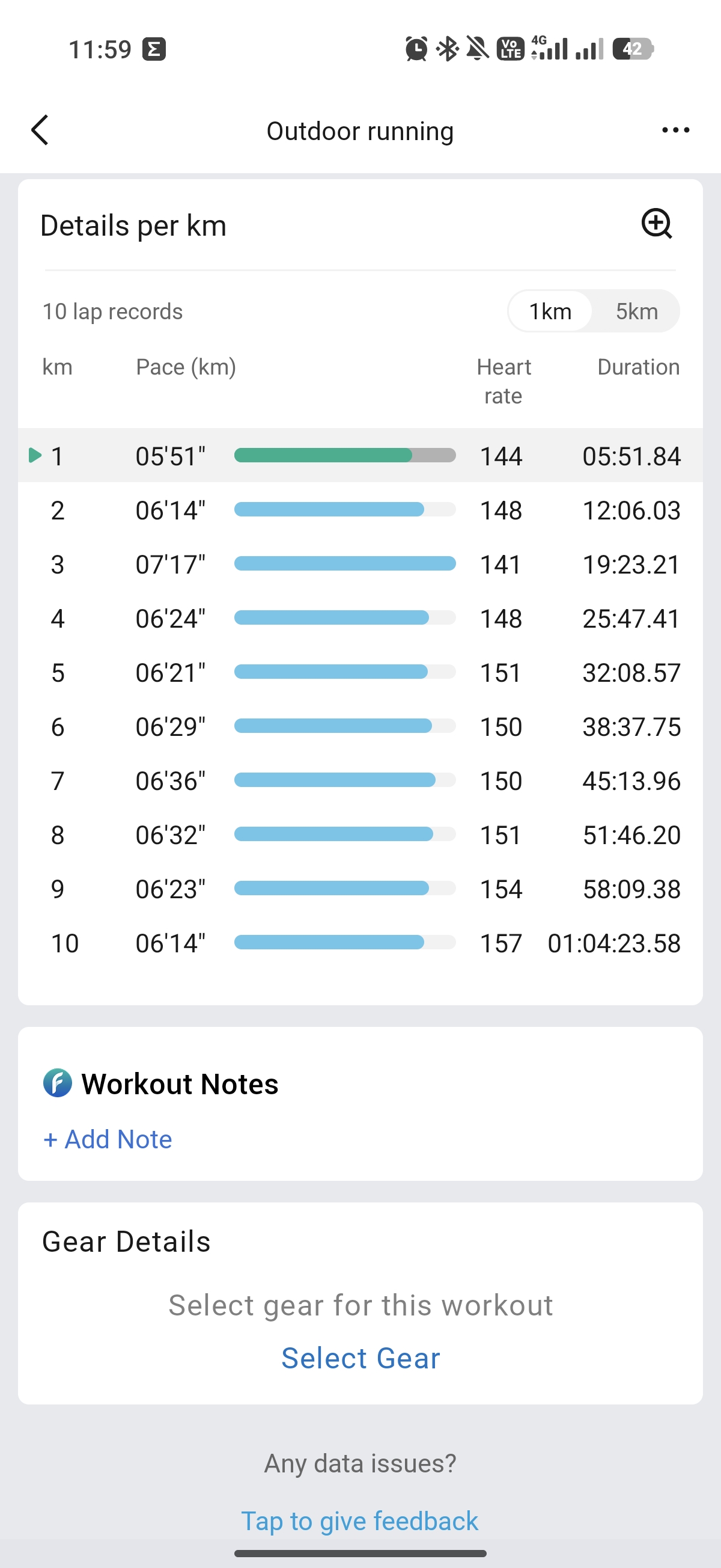The height and width of the screenshot is (1568, 721).
Task: Select the km 3 lap row
Action: click(x=360, y=565)
